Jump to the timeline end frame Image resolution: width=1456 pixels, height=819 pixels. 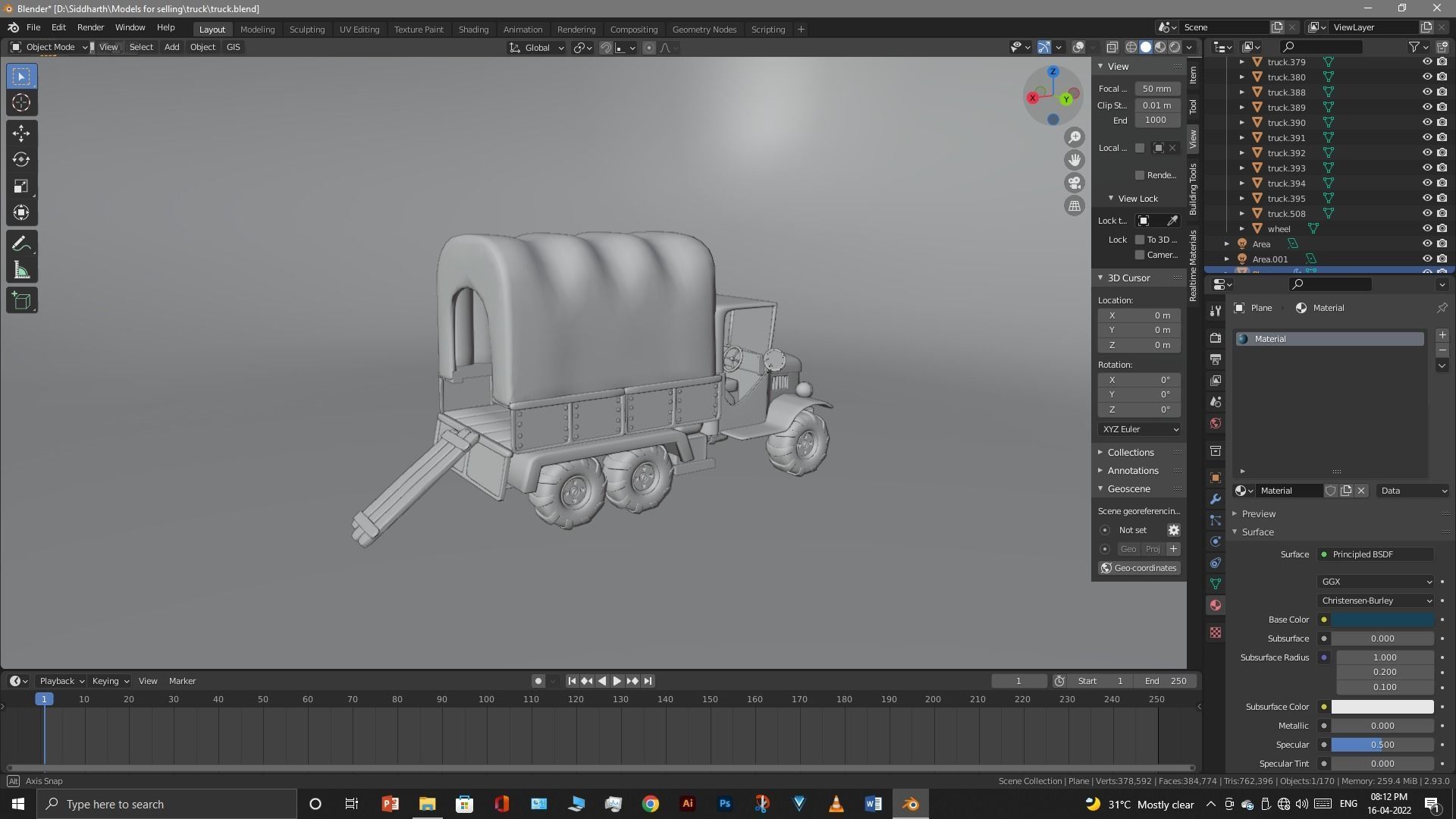click(648, 681)
